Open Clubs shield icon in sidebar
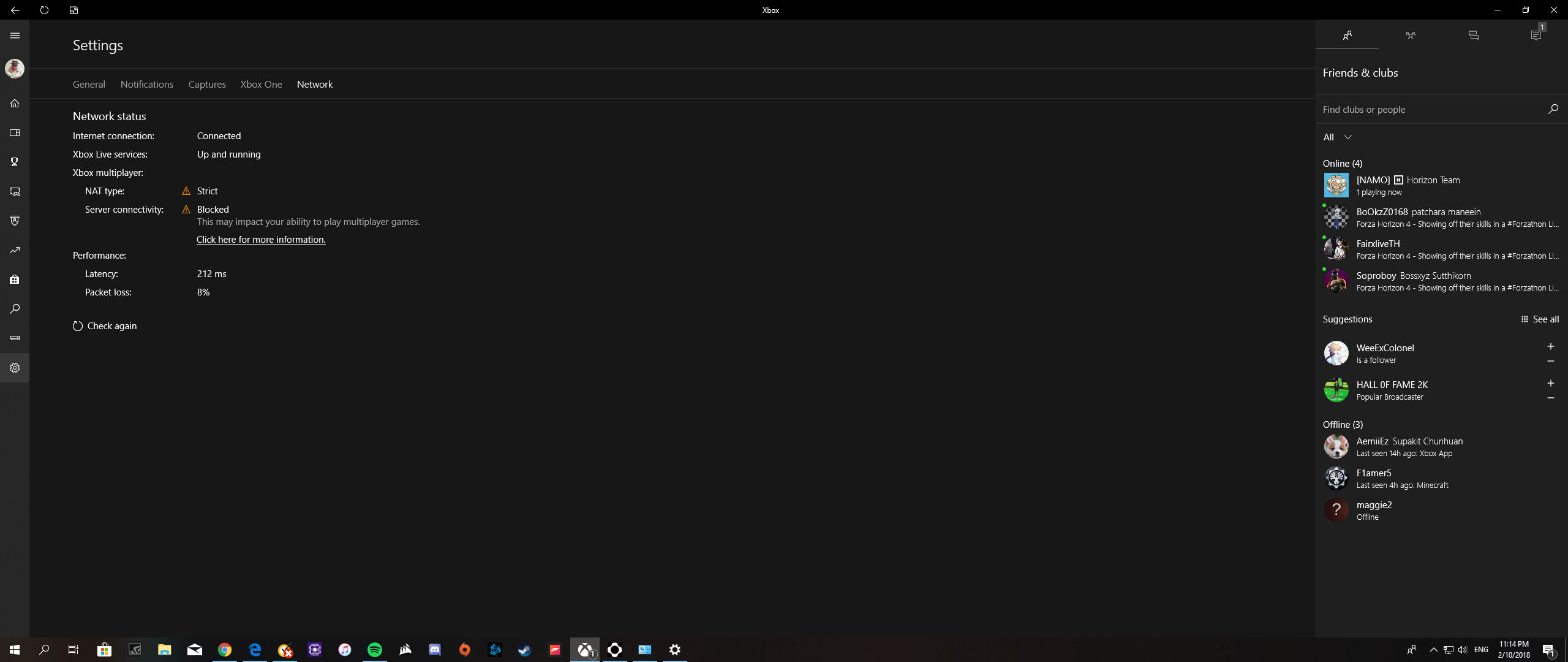Viewport: 1568px width, 662px height. [15, 221]
